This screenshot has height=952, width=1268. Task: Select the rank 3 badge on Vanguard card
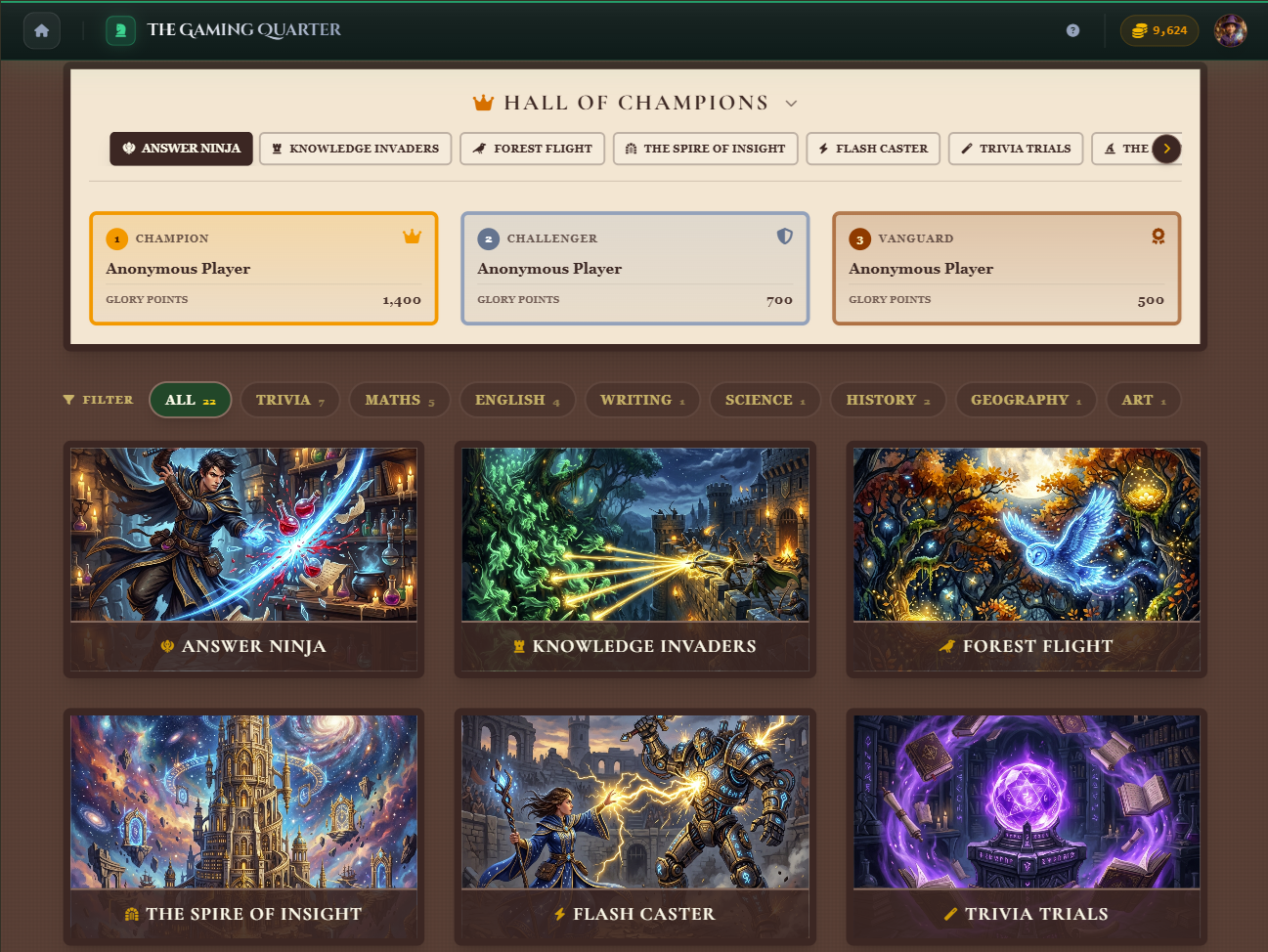(x=860, y=238)
